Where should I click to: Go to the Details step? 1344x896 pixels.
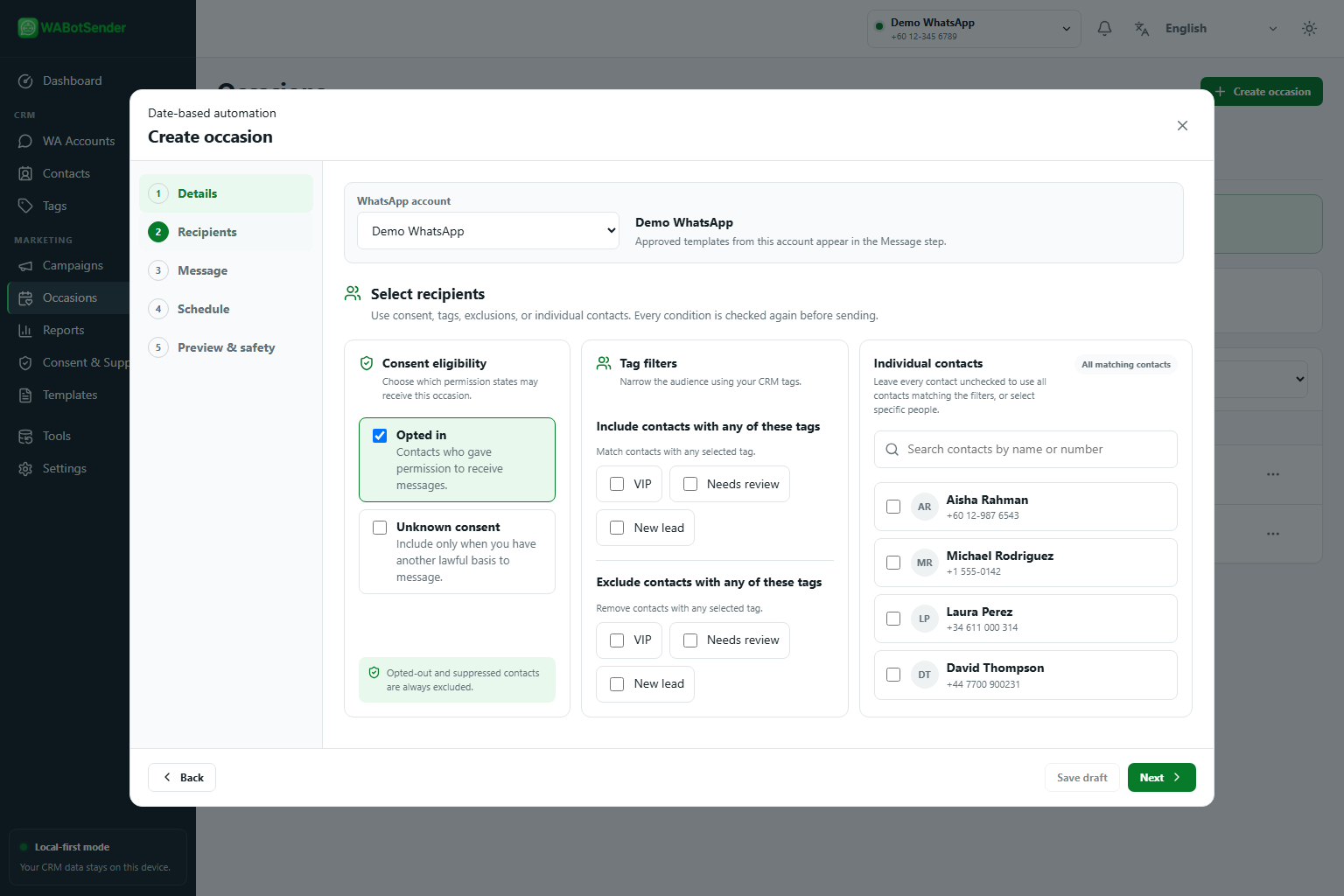226,193
